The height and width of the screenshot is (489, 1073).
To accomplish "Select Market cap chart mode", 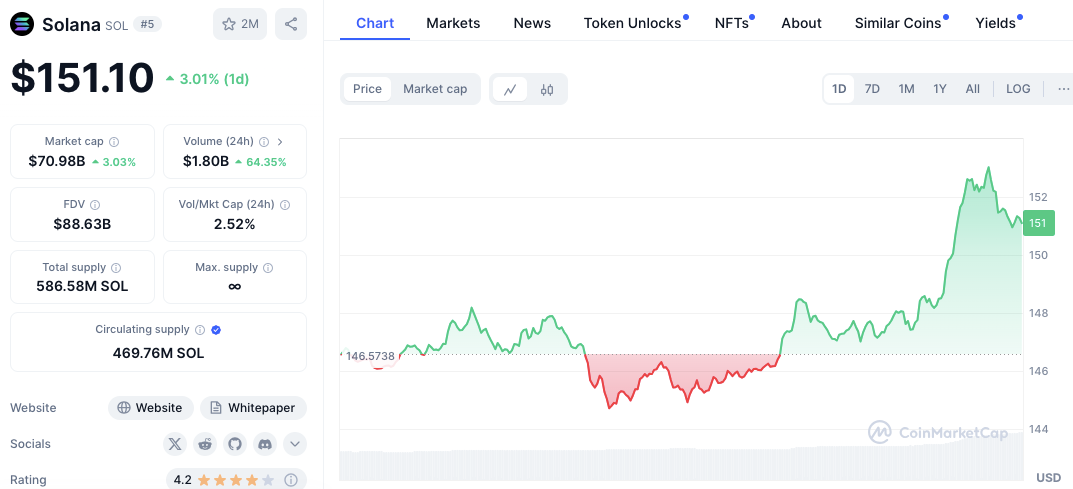I will [x=435, y=89].
